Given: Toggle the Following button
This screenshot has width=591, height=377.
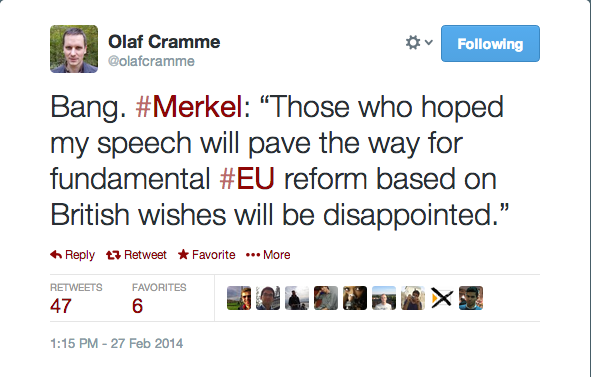Looking at the screenshot, I should [490, 44].
